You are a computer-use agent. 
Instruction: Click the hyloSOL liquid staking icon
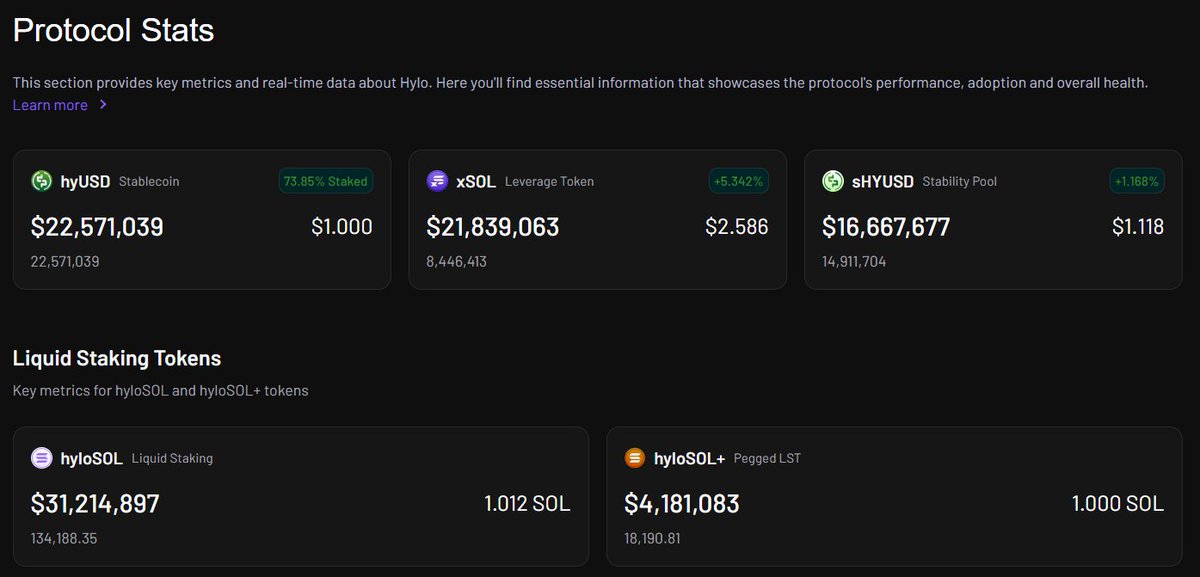coord(43,458)
